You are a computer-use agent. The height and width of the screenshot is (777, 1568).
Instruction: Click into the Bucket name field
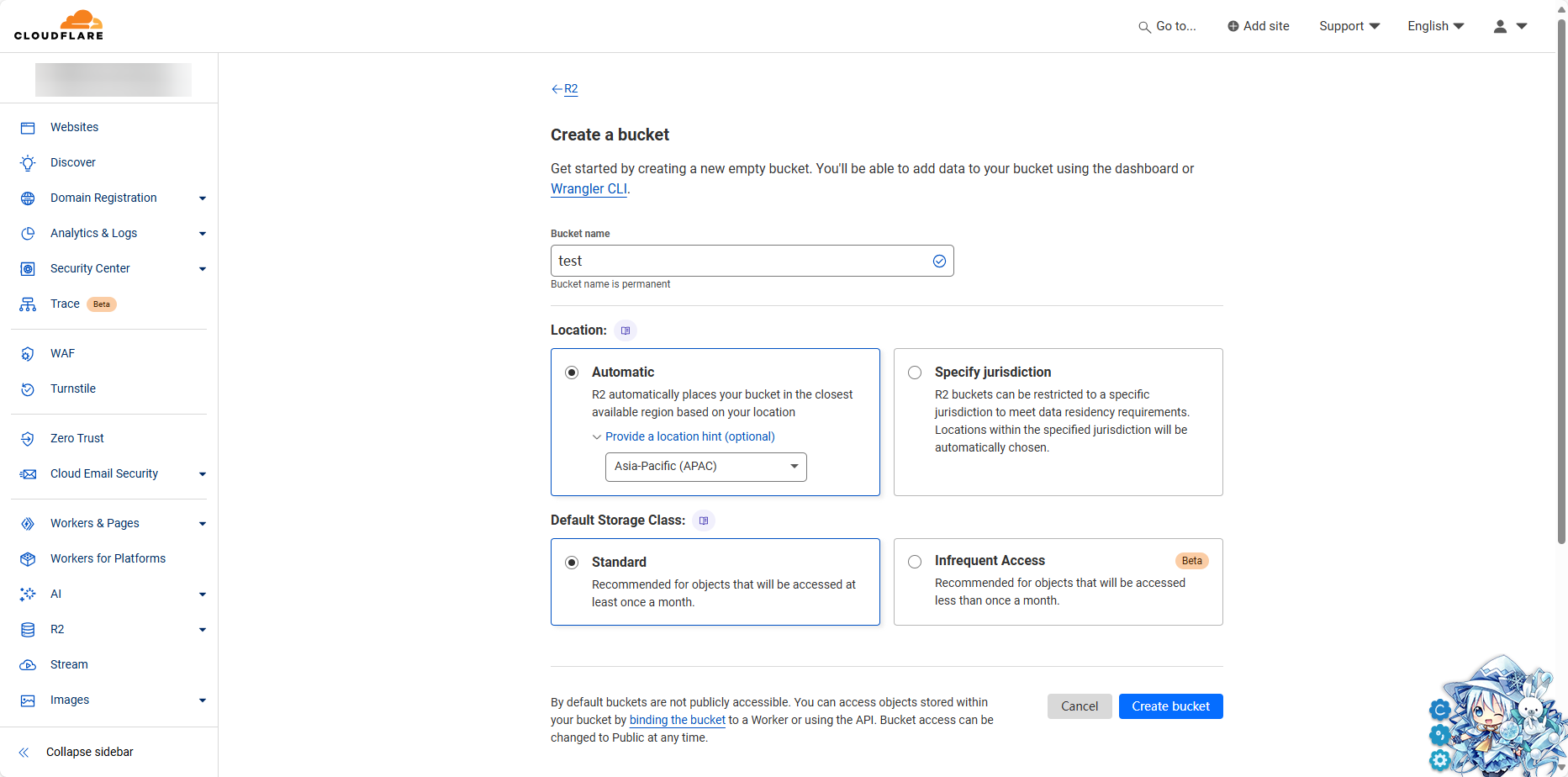tap(740, 261)
